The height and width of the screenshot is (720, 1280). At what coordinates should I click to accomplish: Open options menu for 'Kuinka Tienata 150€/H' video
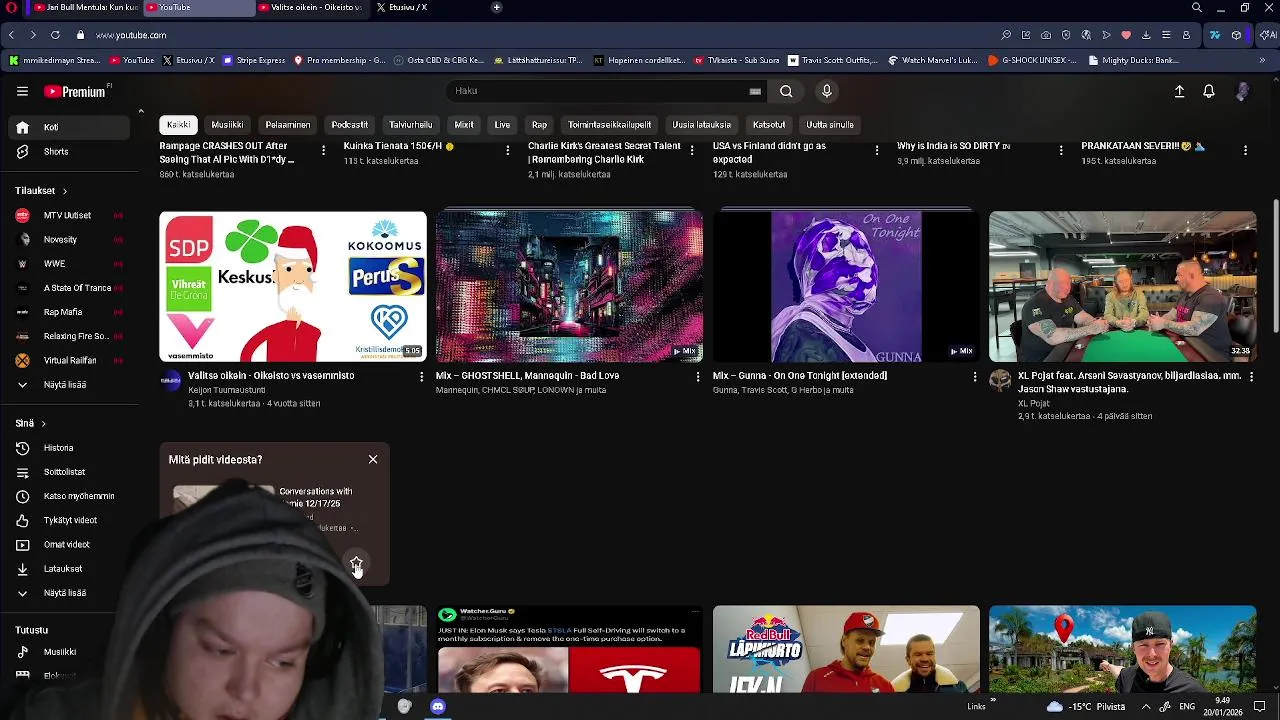[x=507, y=150]
